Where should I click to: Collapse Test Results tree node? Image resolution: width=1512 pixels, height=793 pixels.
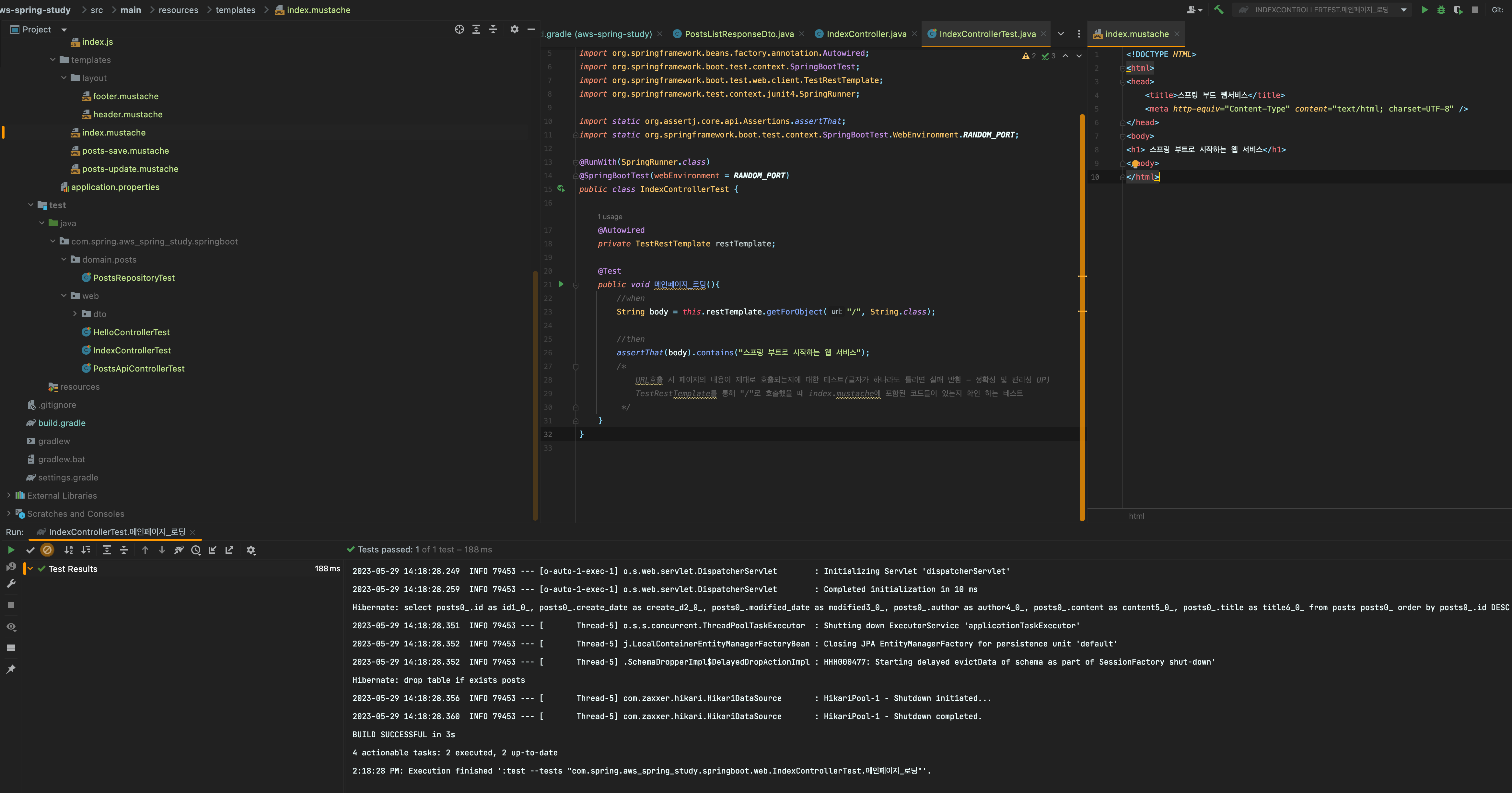click(30, 569)
